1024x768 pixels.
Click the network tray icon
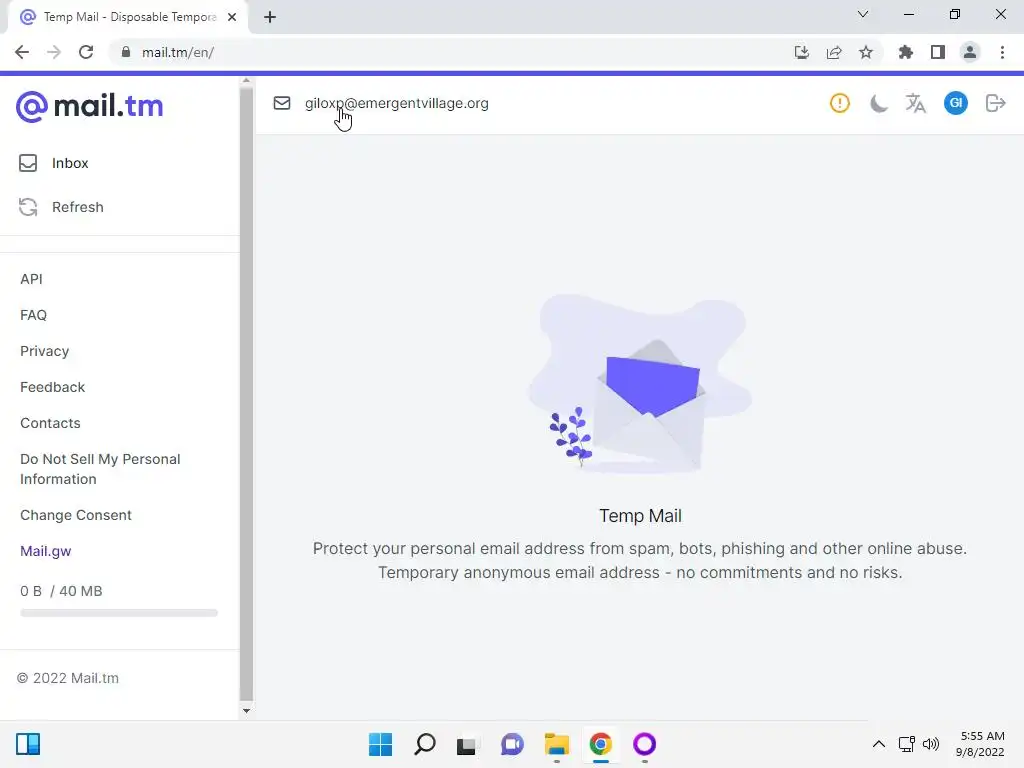(906, 744)
